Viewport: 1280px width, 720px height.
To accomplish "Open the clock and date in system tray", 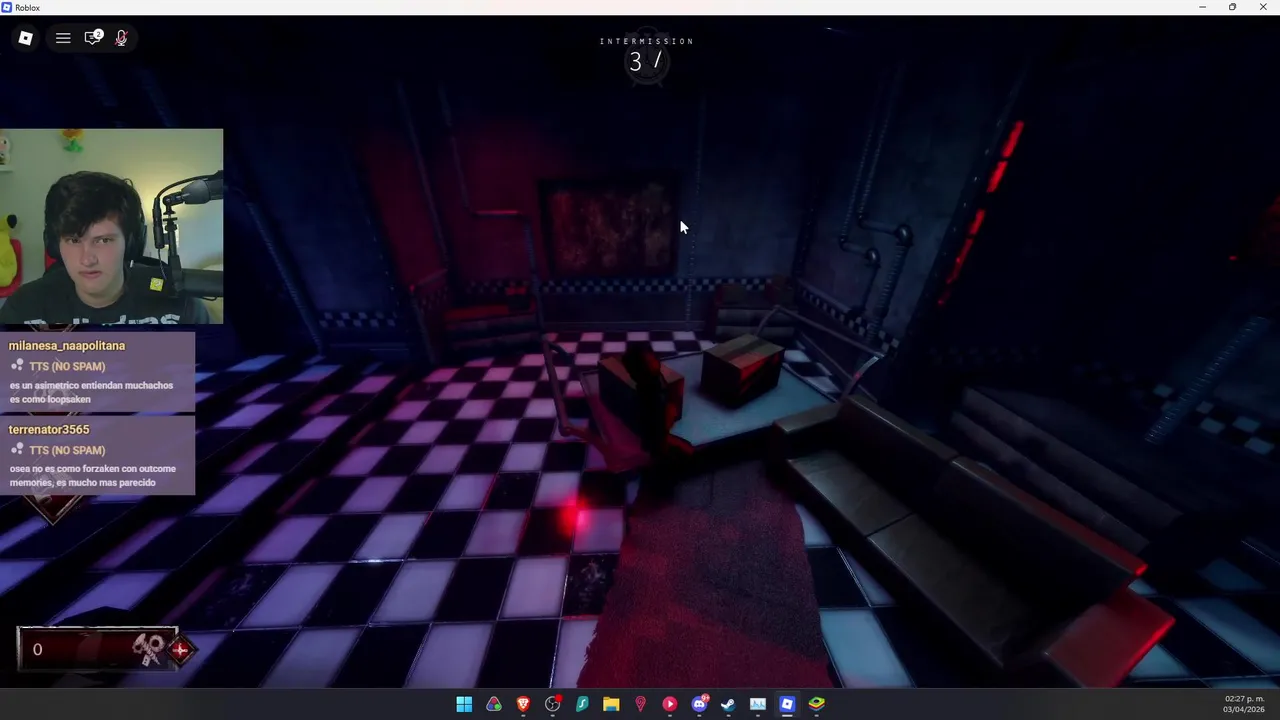I will point(1244,704).
